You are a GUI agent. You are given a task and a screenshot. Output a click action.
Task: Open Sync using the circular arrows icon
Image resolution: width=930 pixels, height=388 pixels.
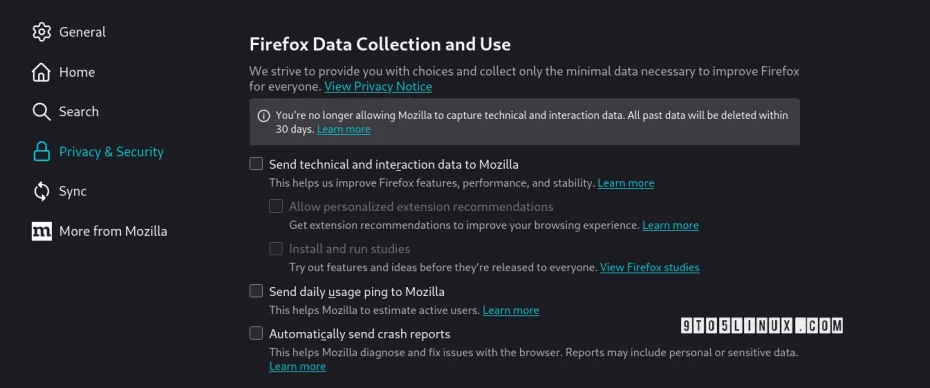[42, 191]
